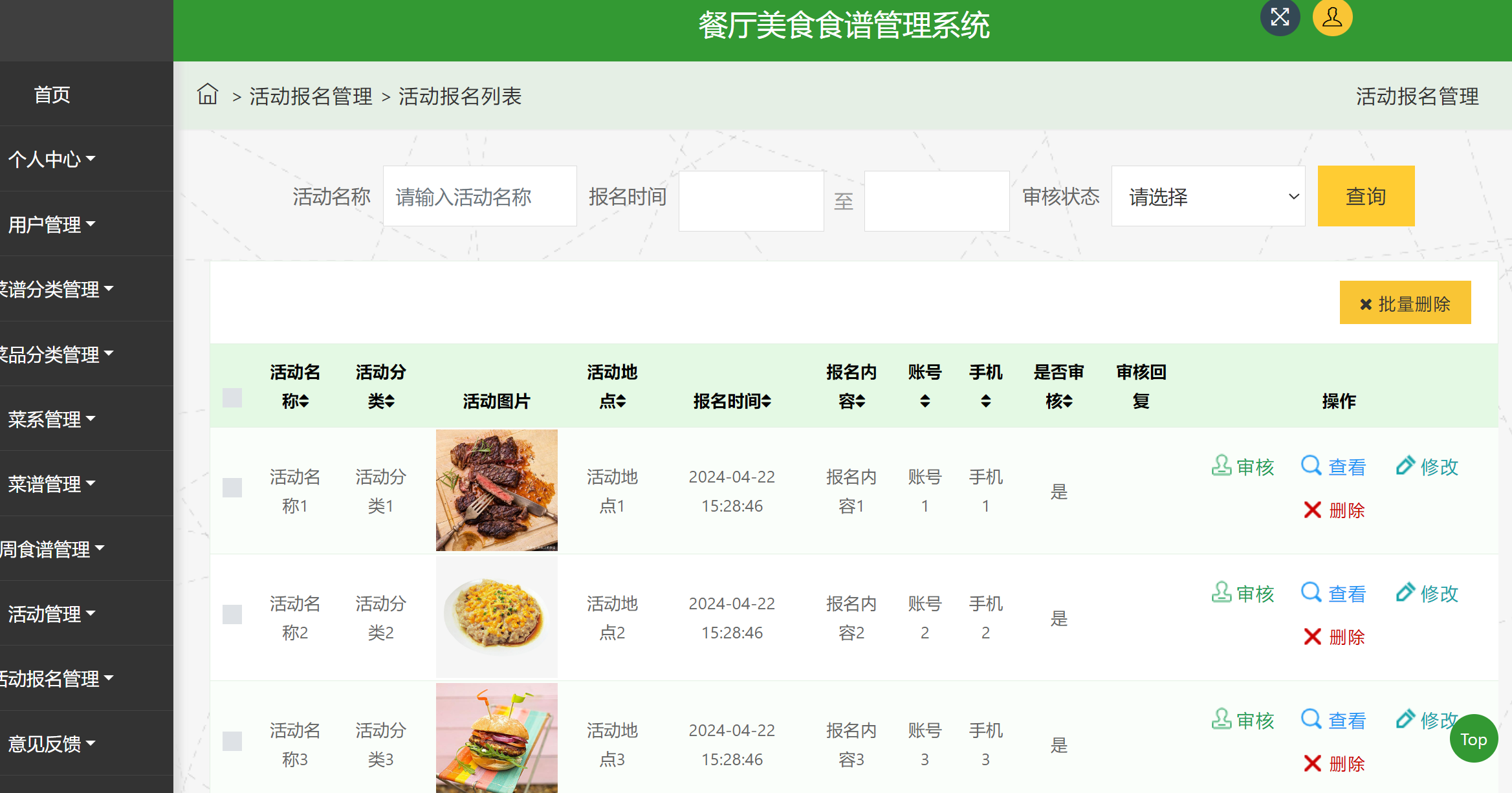
Task: Check the checkbox for 活动名称2 row
Action: pos(232,614)
